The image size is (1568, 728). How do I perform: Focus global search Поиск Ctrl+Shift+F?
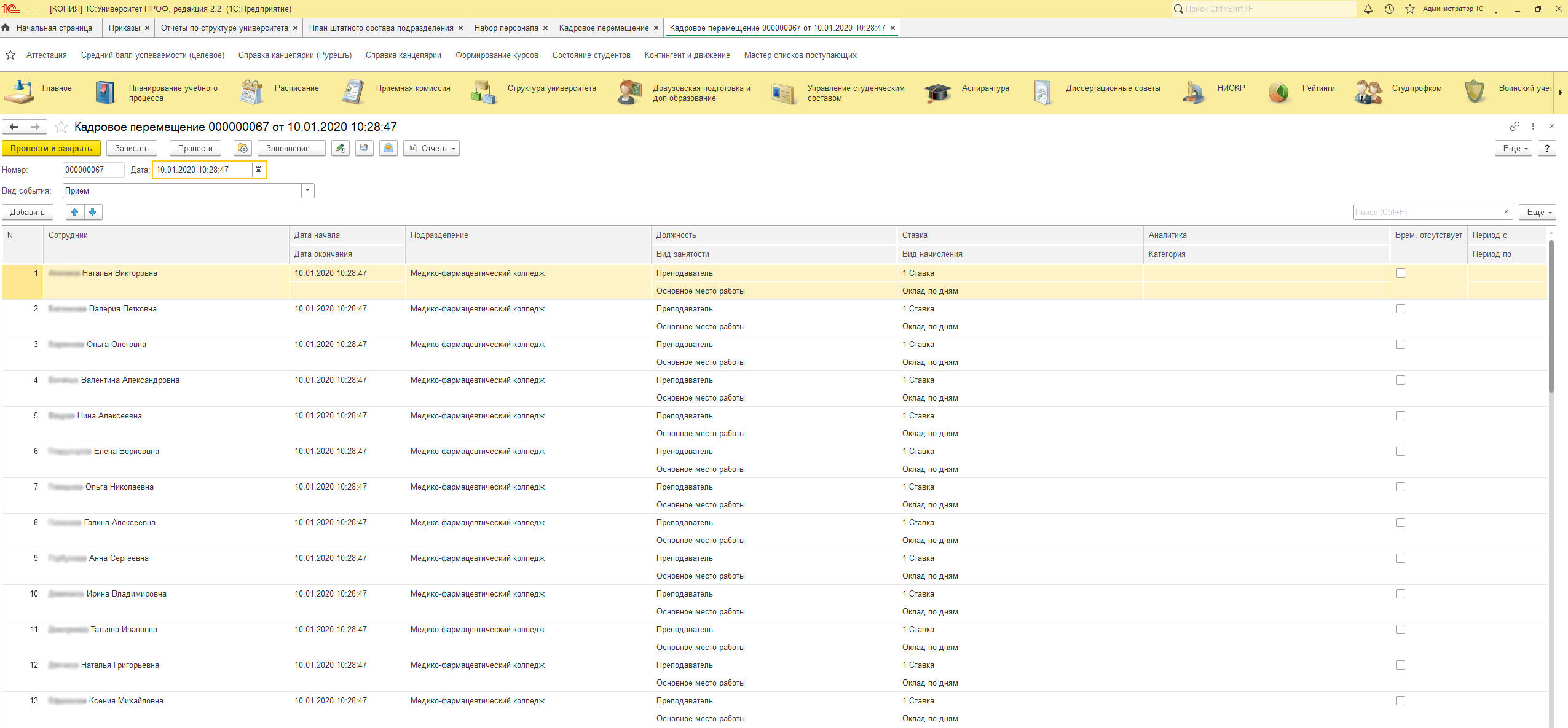click(x=1263, y=9)
